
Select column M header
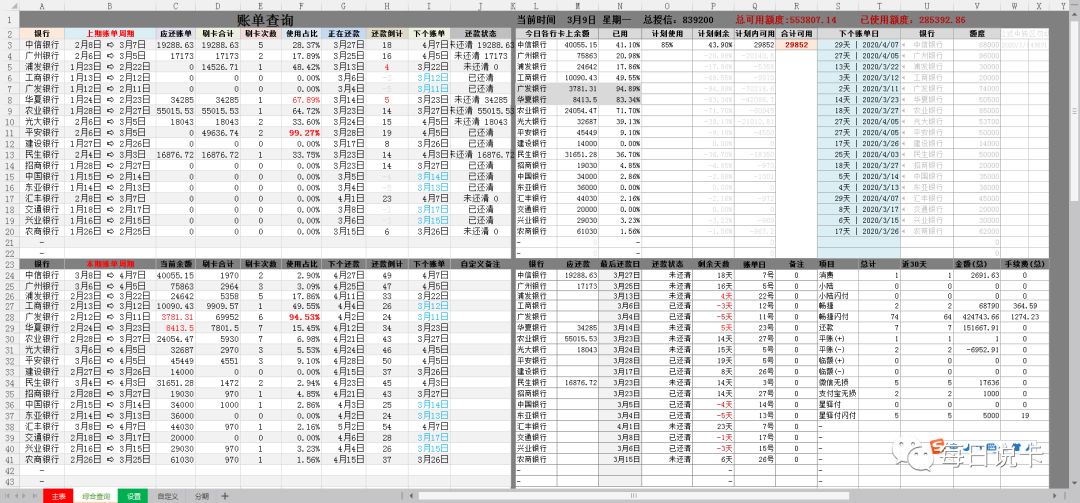577,6
